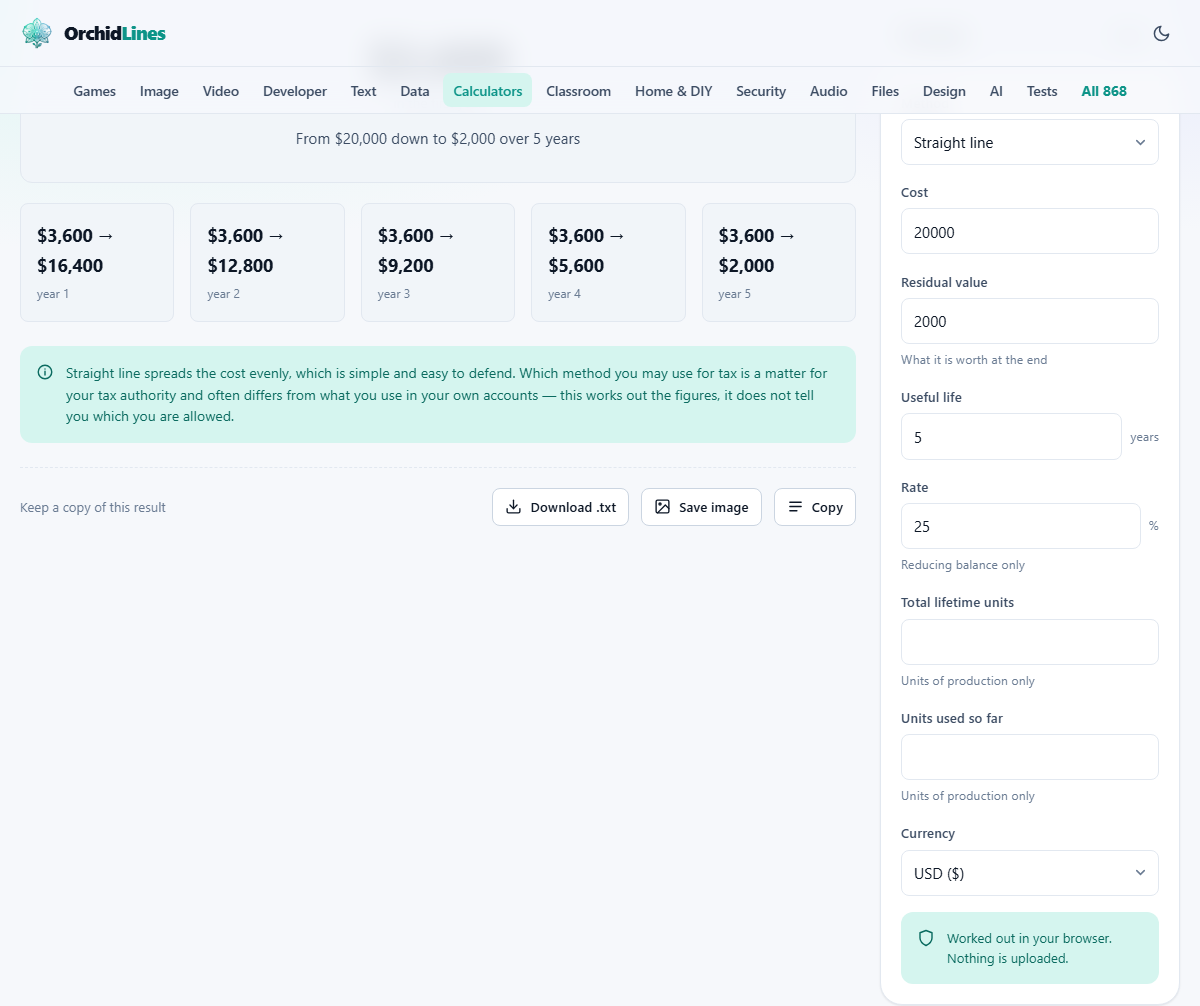1200x1006 pixels.
Task: Open the Games tab
Action: [x=95, y=91]
